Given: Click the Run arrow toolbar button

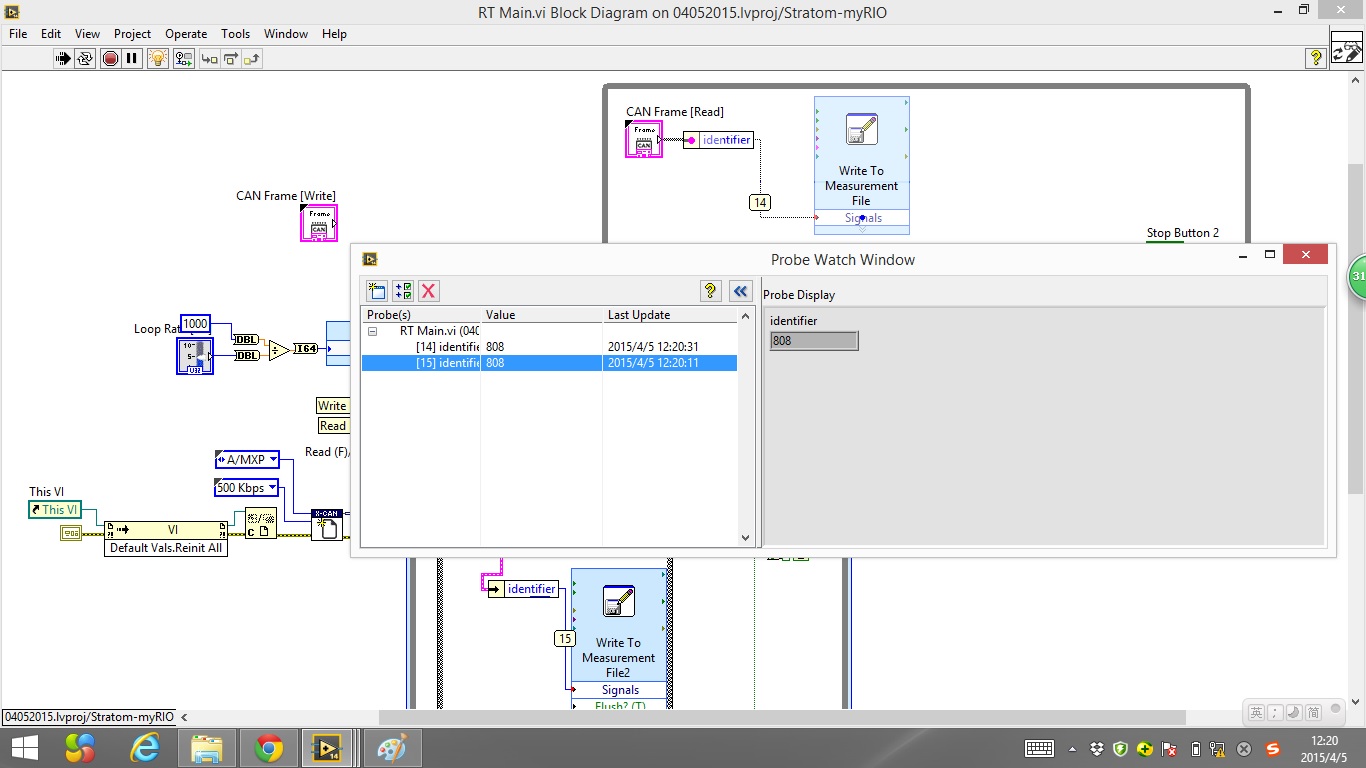Looking at the screenshot, I should pyautogui.click(x=63, y=59).
